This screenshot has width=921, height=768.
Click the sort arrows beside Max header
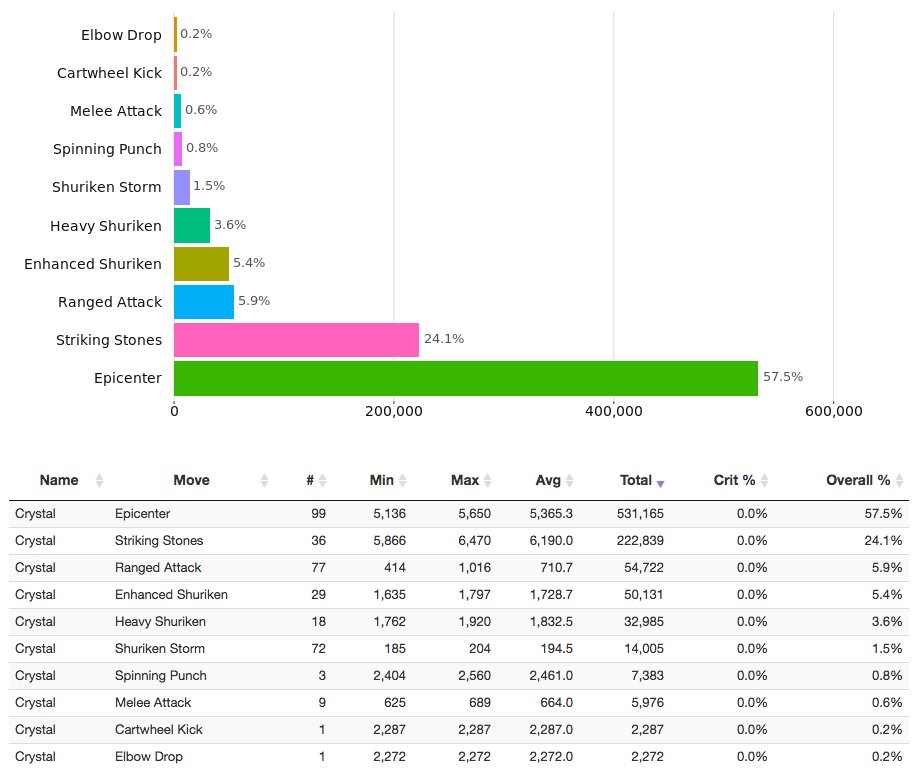click(487, 480)
